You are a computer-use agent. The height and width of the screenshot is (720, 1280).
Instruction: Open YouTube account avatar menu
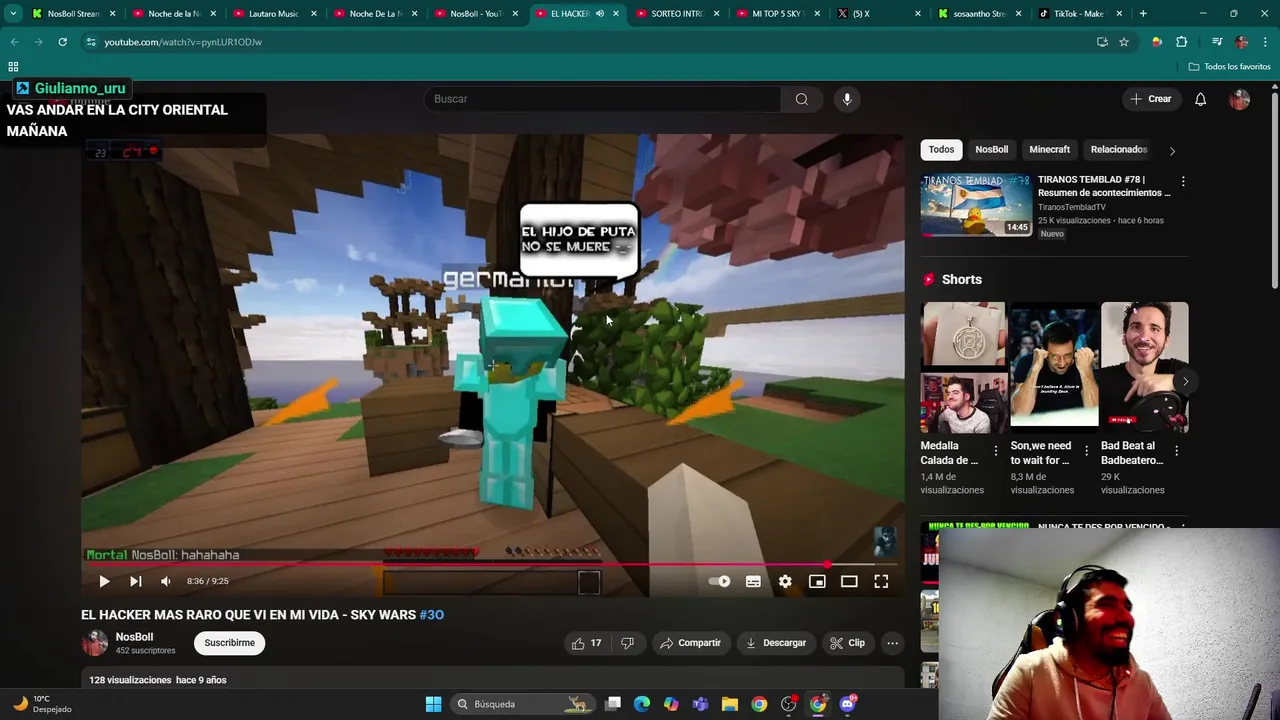click(1240, 99)
